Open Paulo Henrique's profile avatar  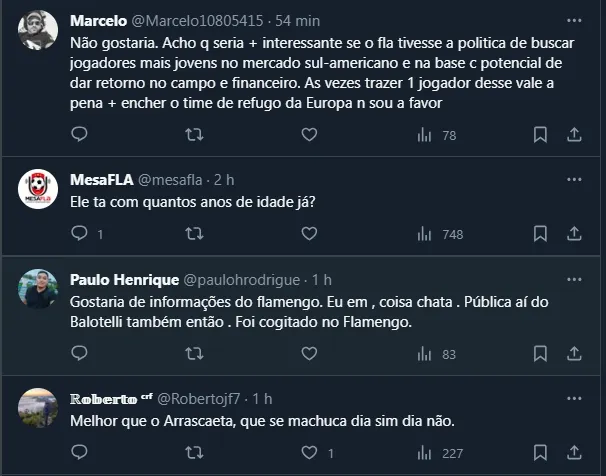pos(38,288)
